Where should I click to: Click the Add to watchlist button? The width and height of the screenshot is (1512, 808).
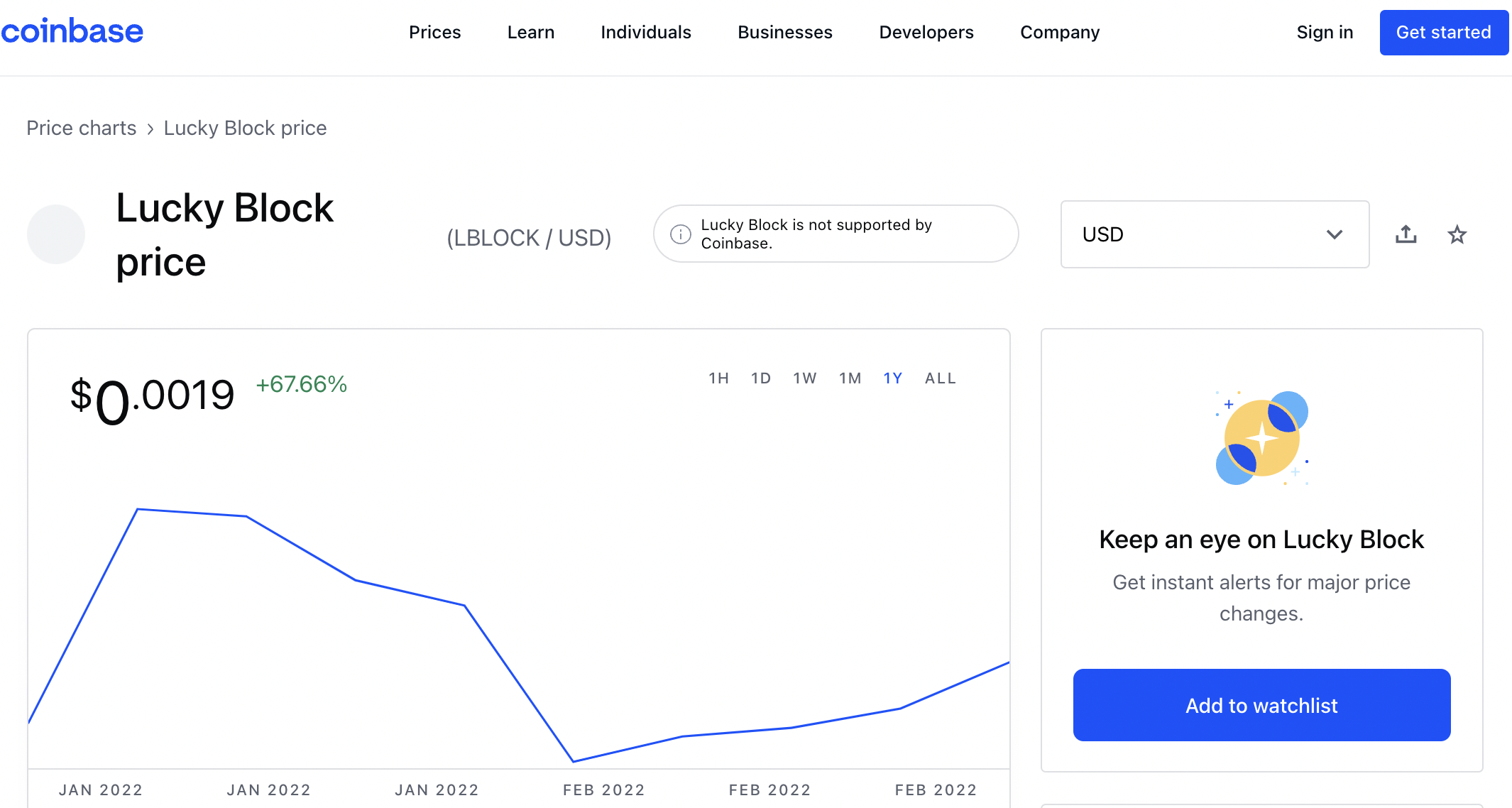point(1261,706)
